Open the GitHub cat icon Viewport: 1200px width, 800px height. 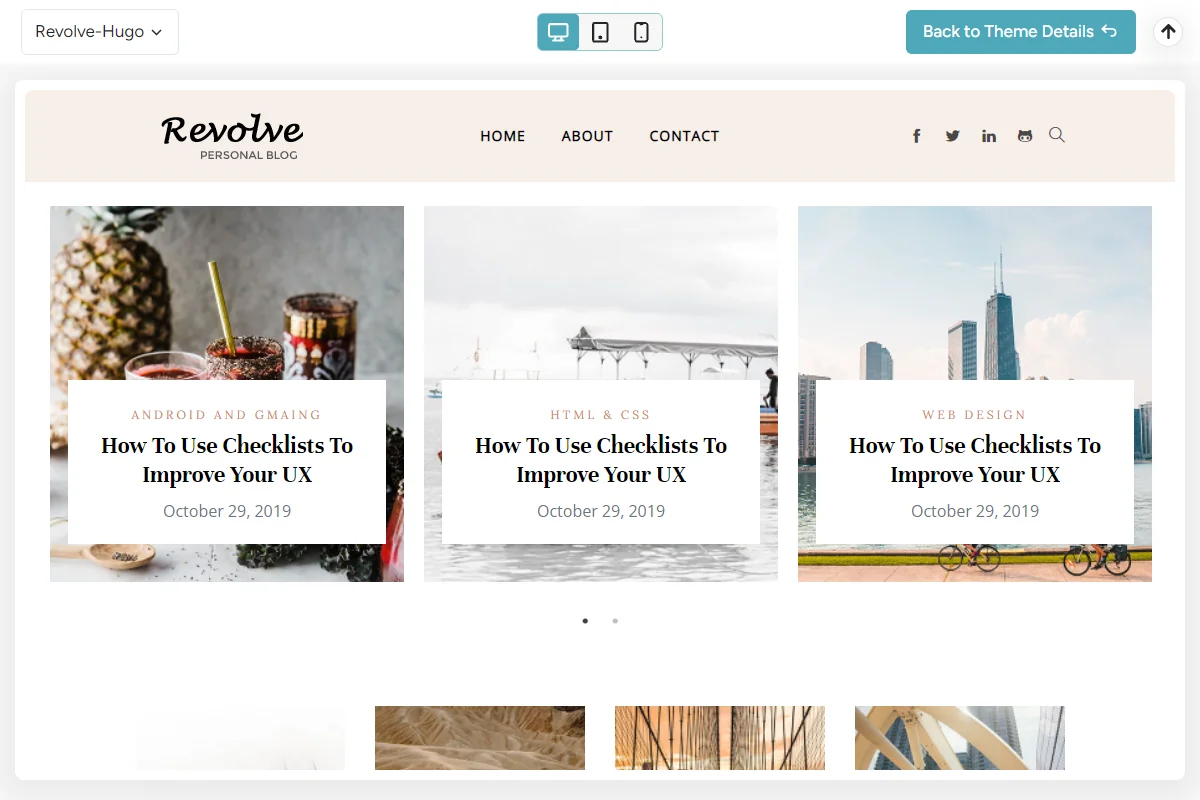(1025, 136)
